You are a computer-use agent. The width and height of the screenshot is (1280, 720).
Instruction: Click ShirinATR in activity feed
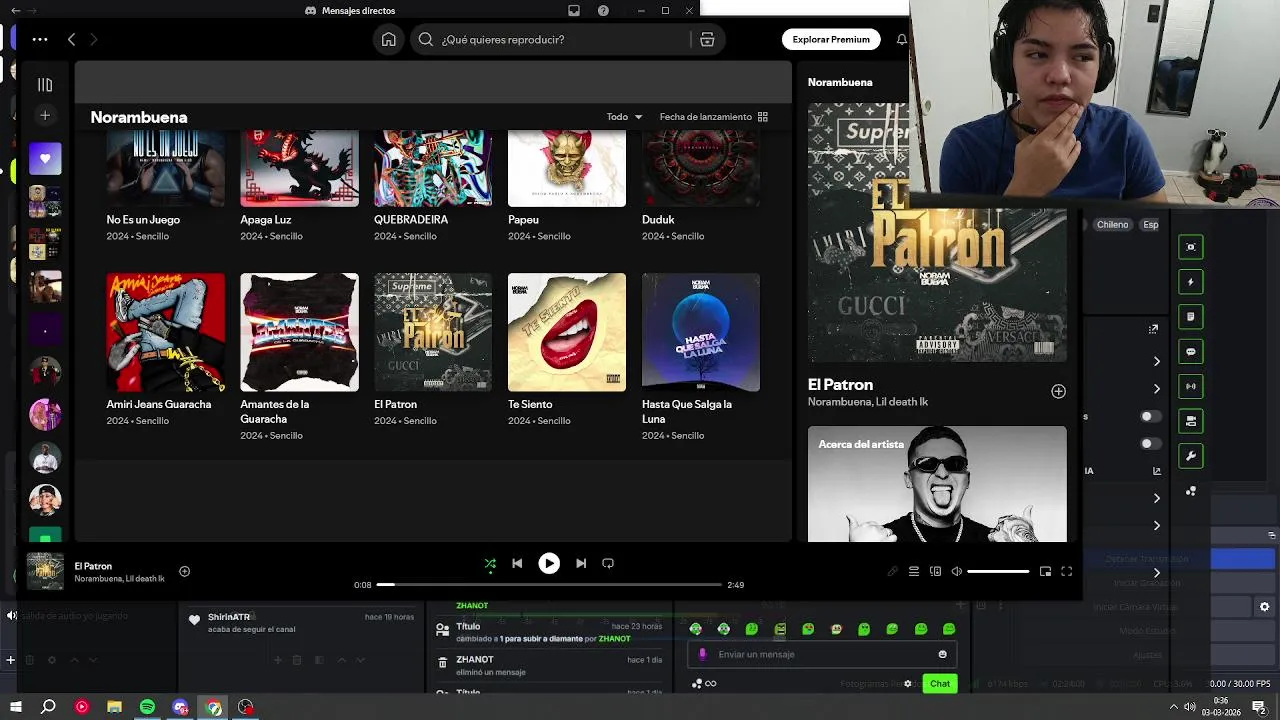click(x=229, y=617)
